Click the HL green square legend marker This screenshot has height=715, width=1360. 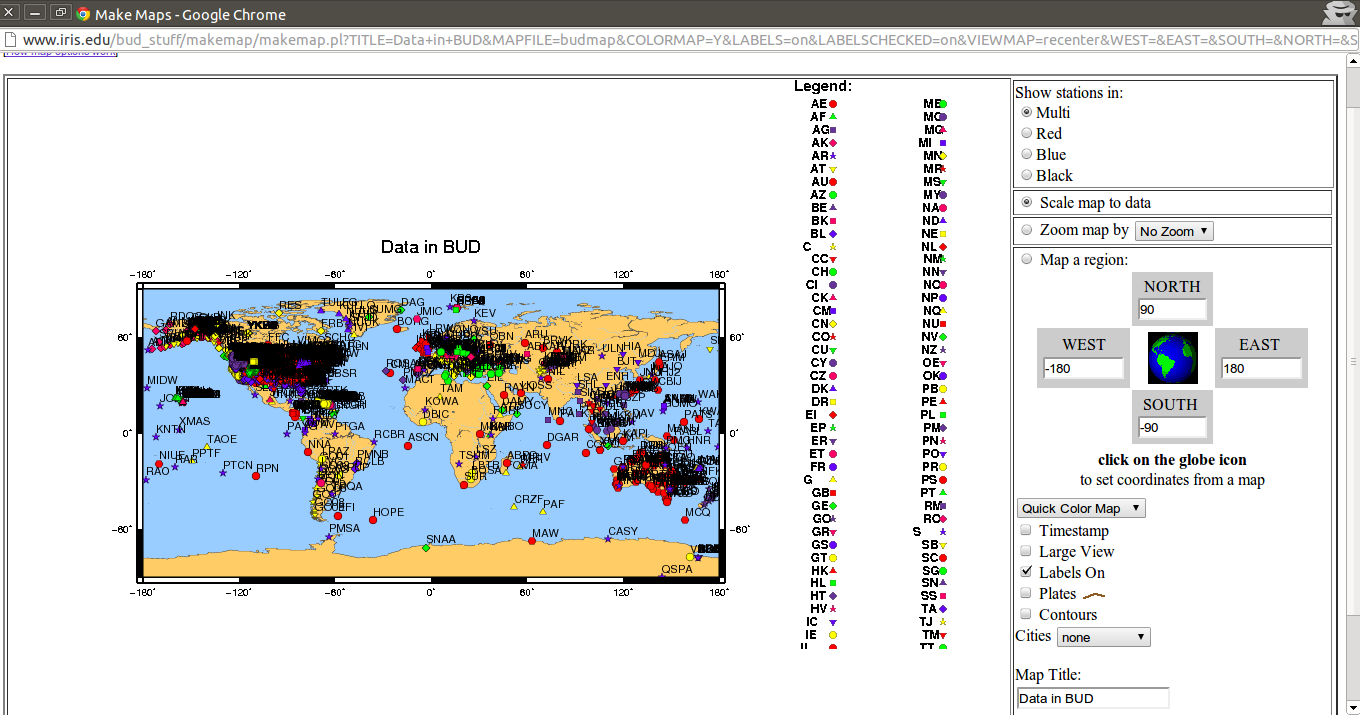(x=833, y=583)
